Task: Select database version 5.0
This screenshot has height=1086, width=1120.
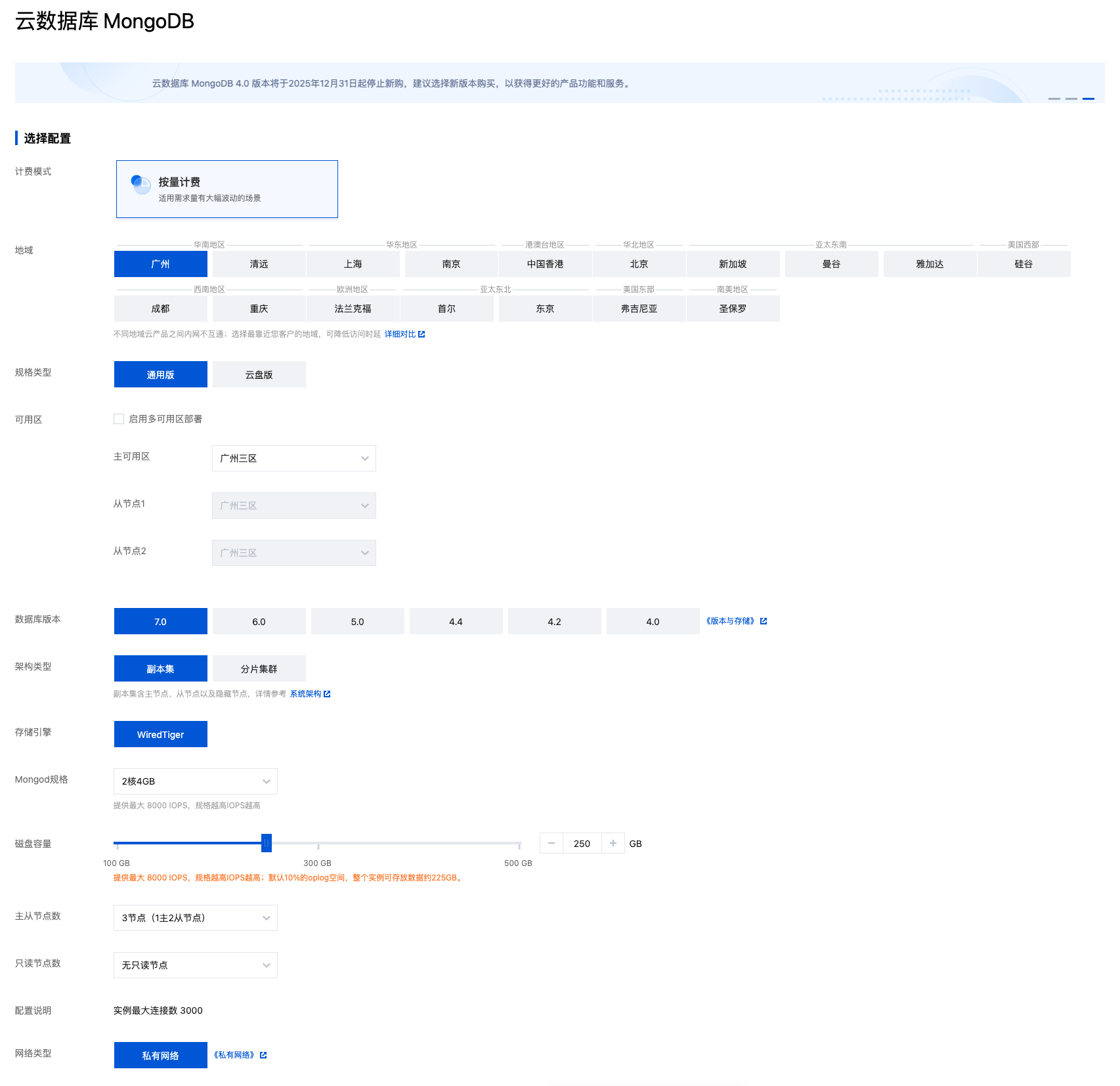Action: pyautogui.click(x=358, y=621)
